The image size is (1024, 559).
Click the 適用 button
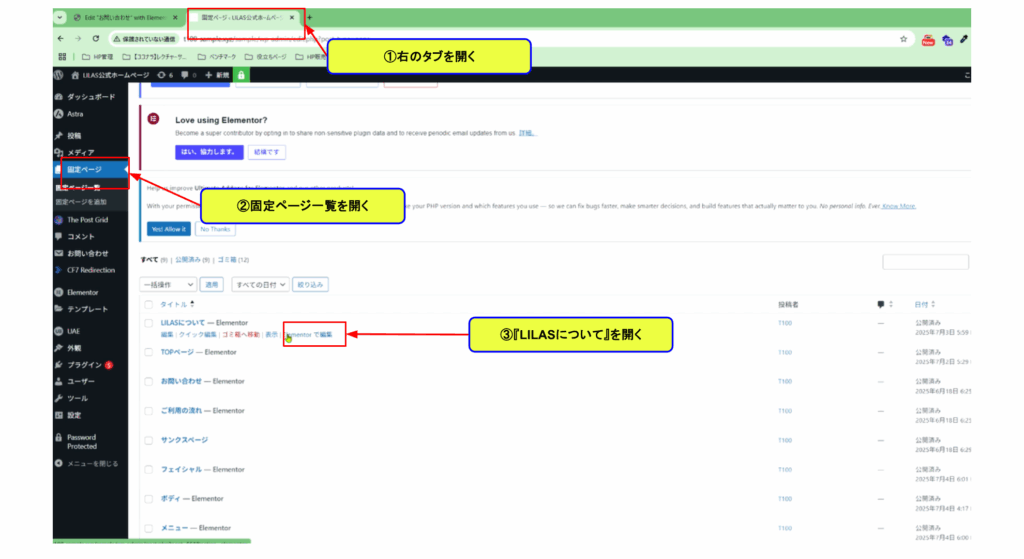click(212, 285)
